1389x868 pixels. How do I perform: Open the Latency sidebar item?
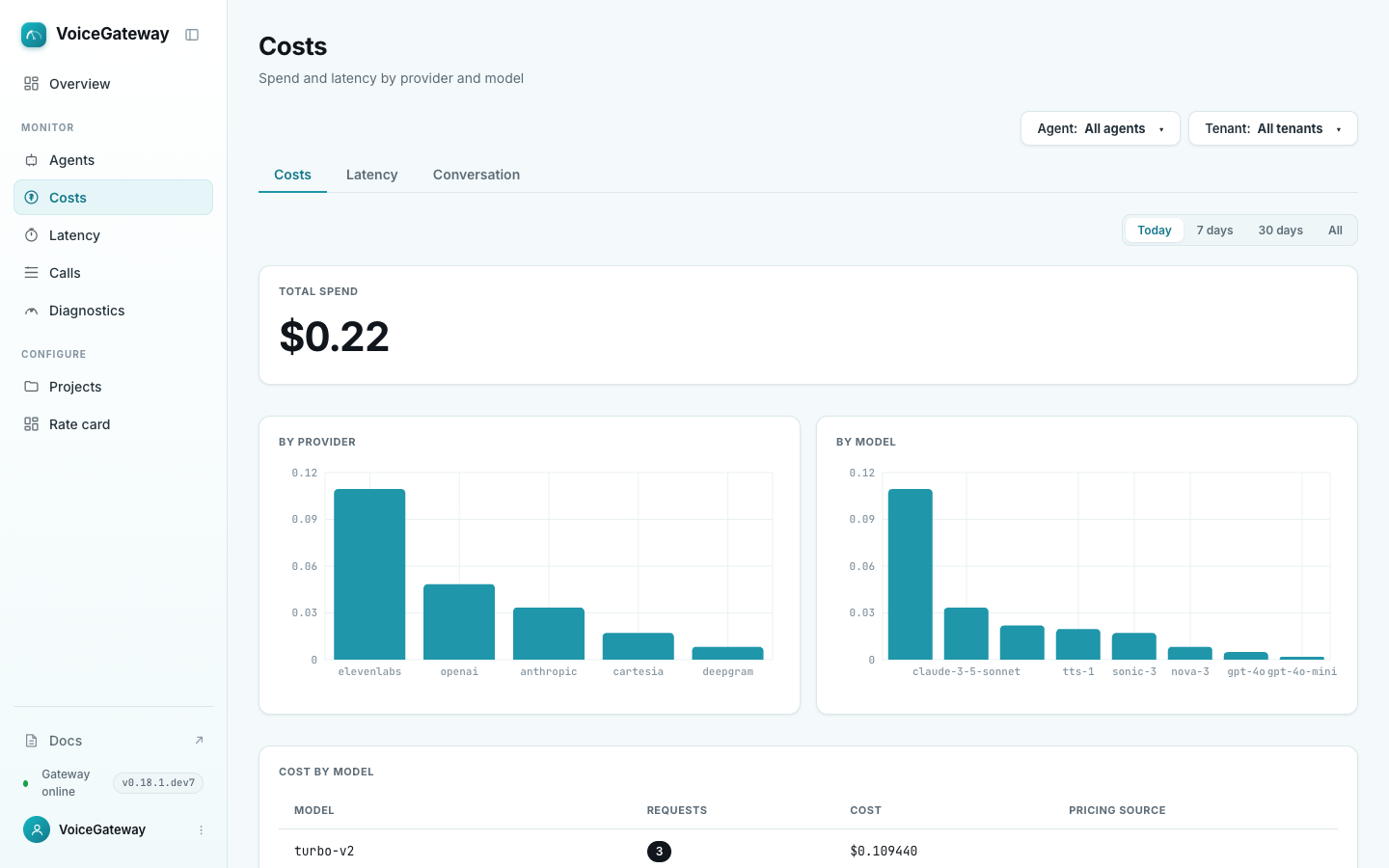[113, 235]
